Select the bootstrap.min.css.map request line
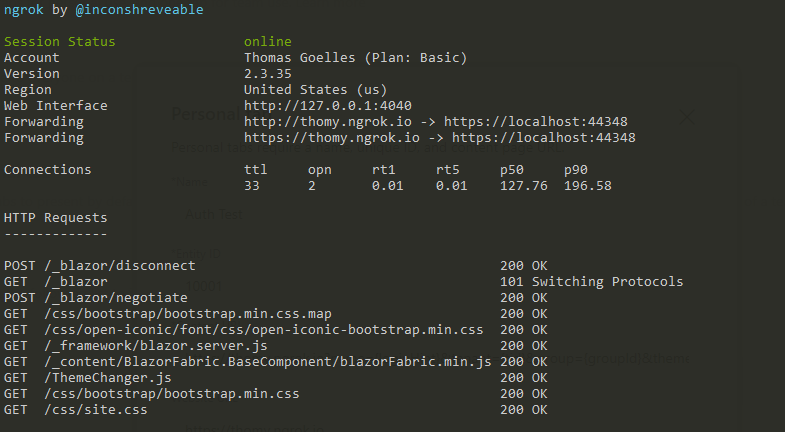The image size is (785, 432). [275, 314]
